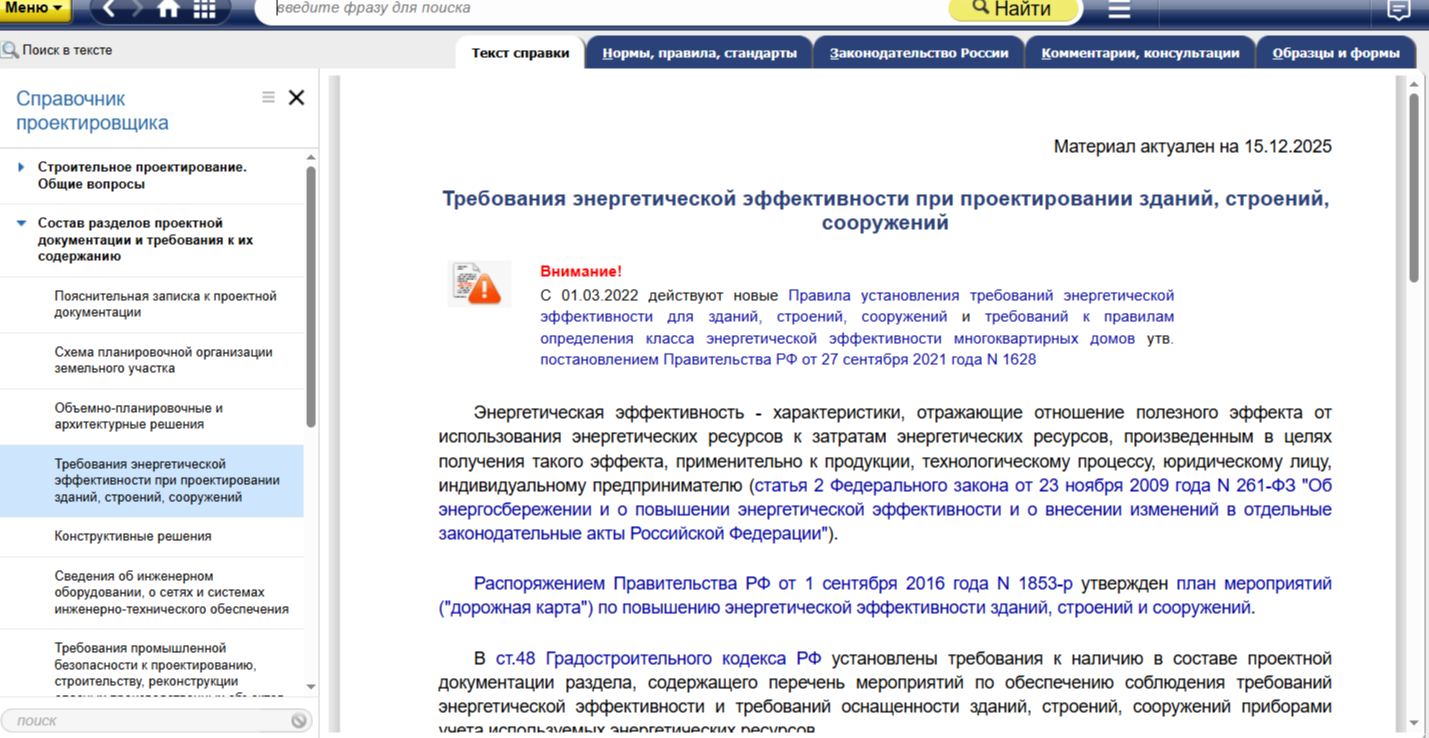Click the document scrollbar down arrow
Viewport: 1429px width, 738px height.
click(1414, 723)
